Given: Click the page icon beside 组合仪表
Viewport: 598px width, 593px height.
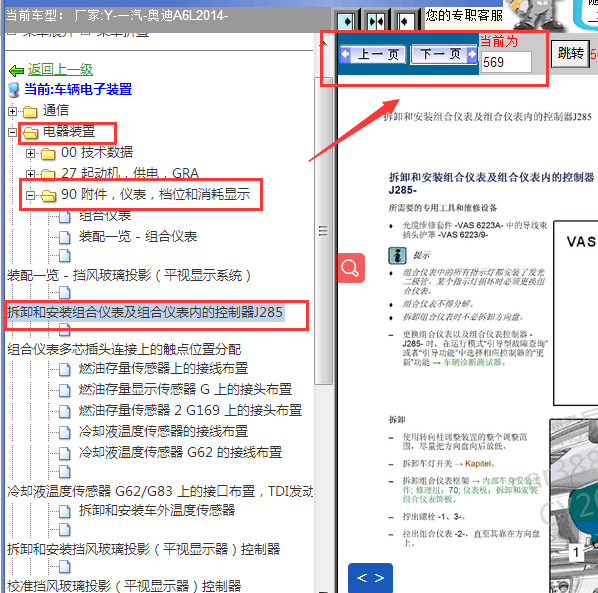Looking at the screenshot, I should pyautogui.click(x=64, y=216).
